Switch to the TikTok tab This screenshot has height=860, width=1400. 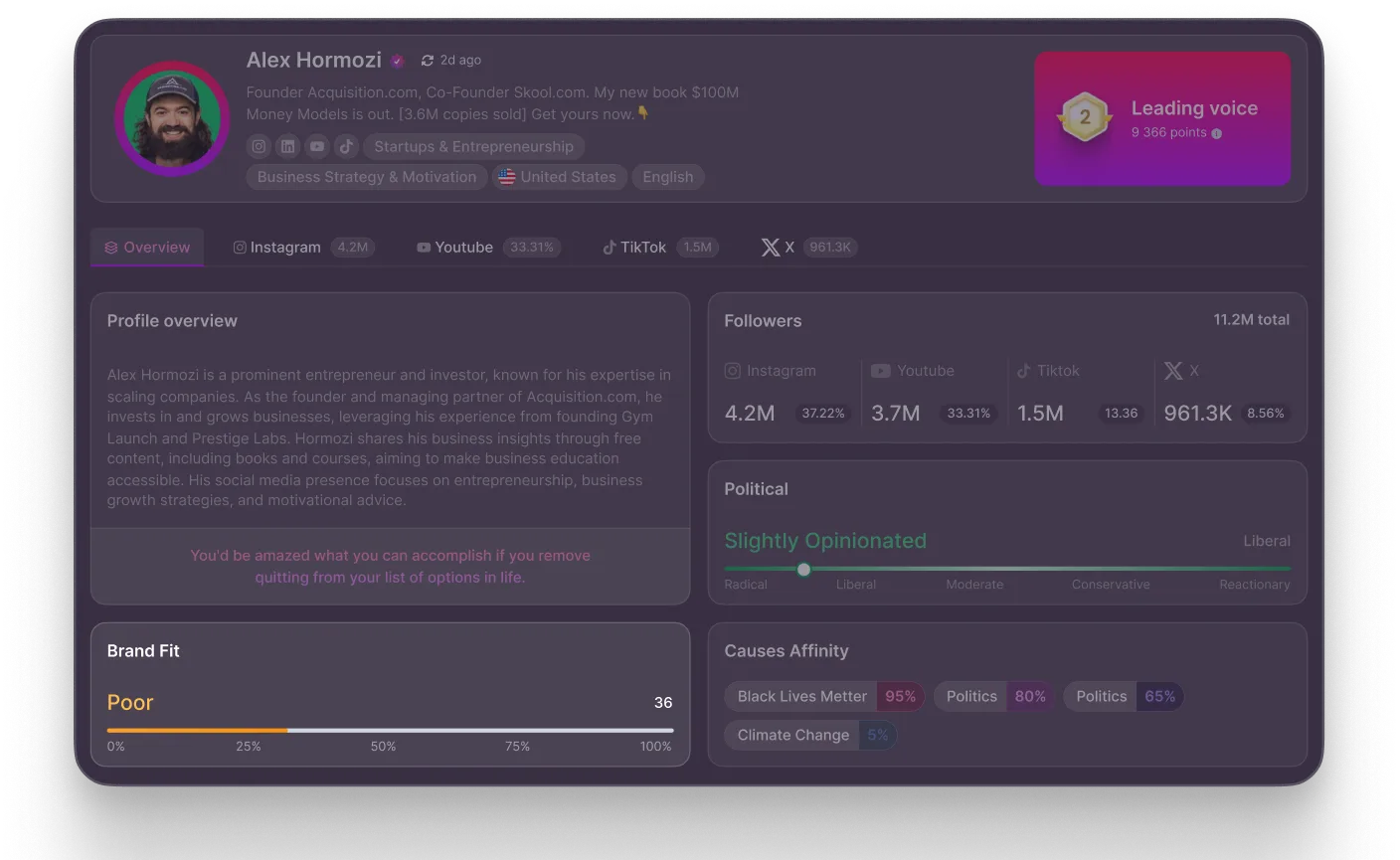pos(660,248)
